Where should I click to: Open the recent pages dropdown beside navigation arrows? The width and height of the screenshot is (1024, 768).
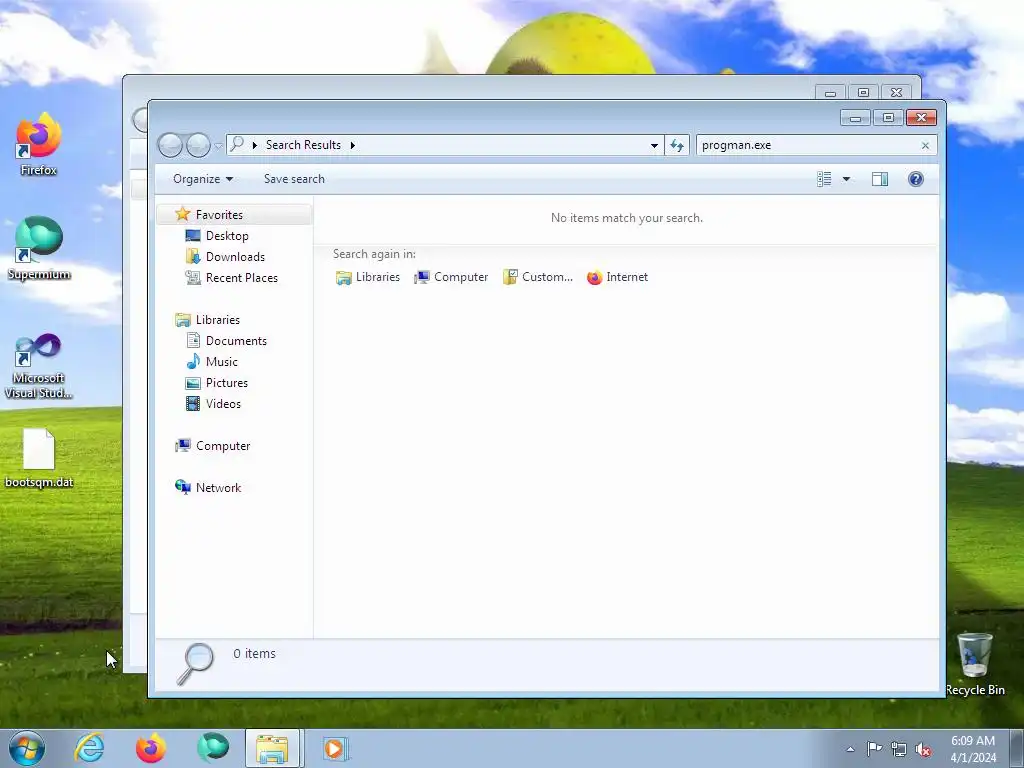(218, 146)
